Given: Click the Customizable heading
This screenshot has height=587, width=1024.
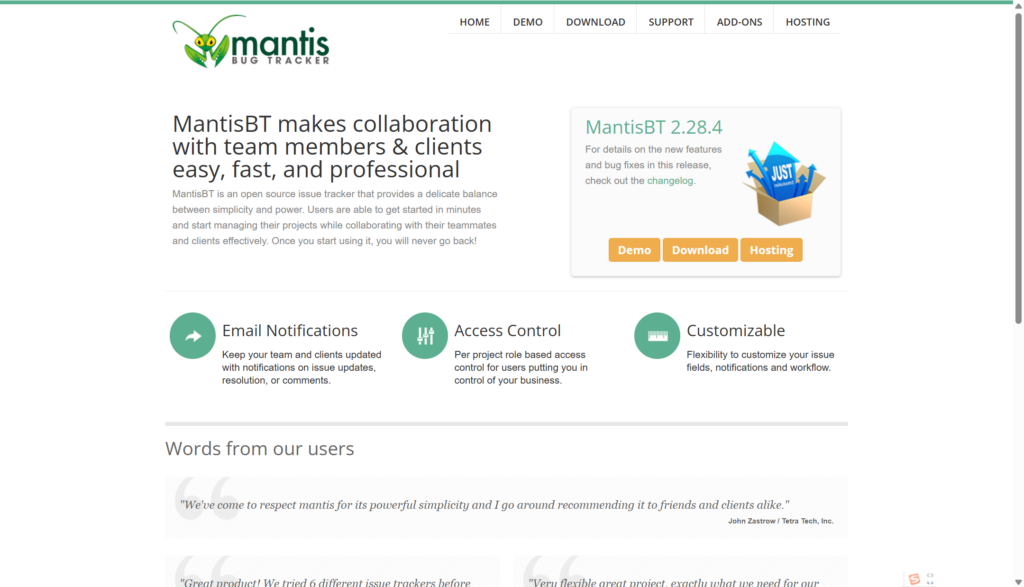Looking at the screenshot, I should pyautogui.click(x=735, y=330).
